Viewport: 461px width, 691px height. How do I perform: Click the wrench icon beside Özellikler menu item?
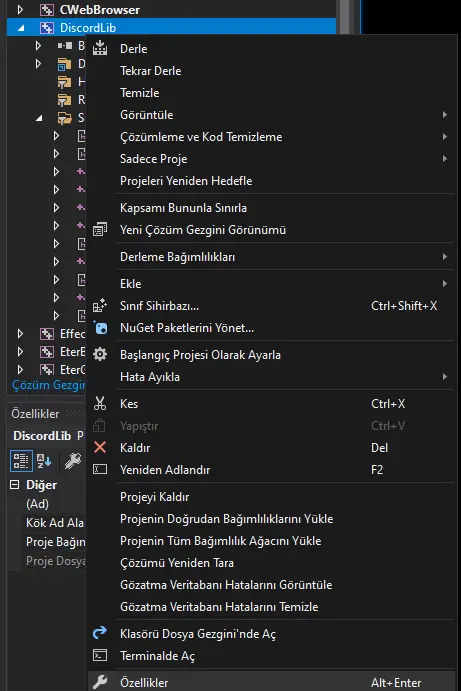(100, 682)
